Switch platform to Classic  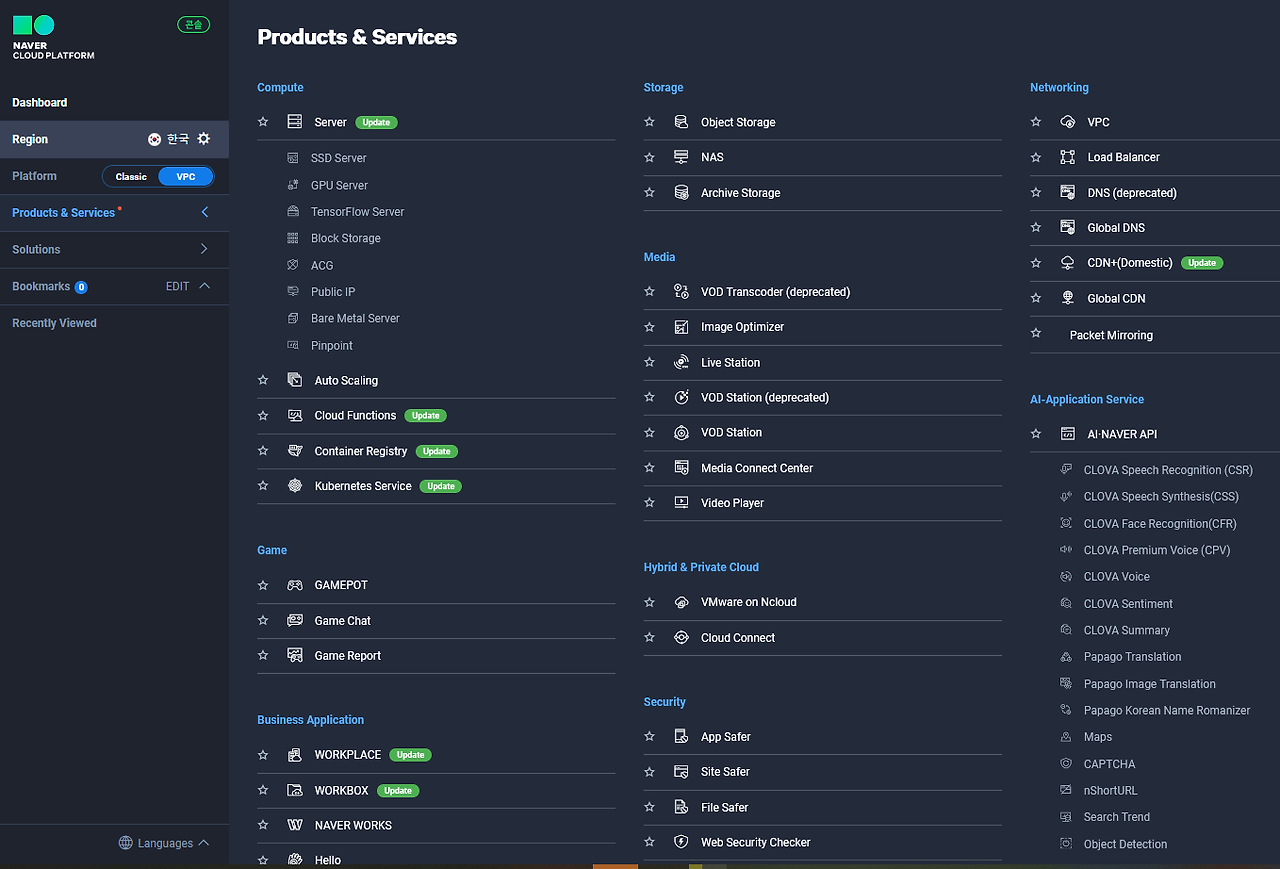[131, 176]
